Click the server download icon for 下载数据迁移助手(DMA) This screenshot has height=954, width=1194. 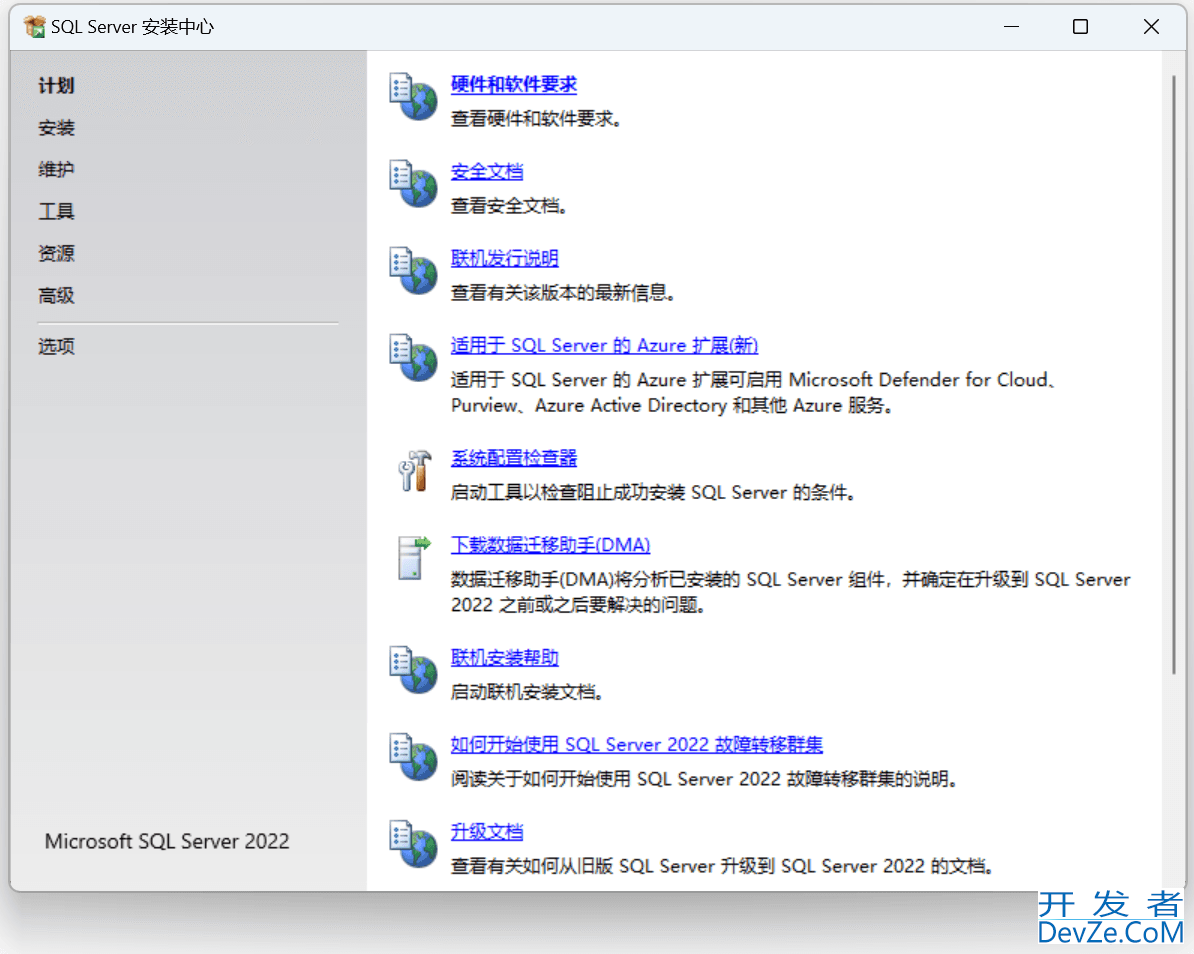413,557
